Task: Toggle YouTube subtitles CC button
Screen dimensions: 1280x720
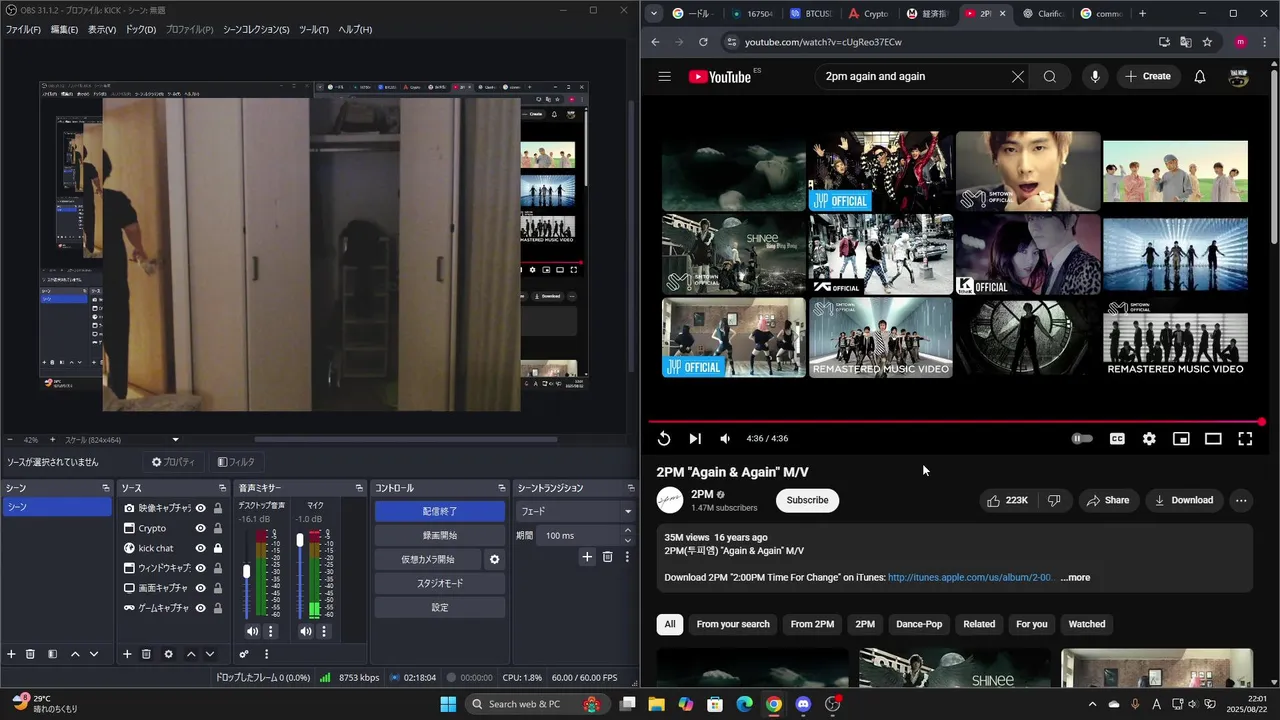Action: [x=1117, y=438]
